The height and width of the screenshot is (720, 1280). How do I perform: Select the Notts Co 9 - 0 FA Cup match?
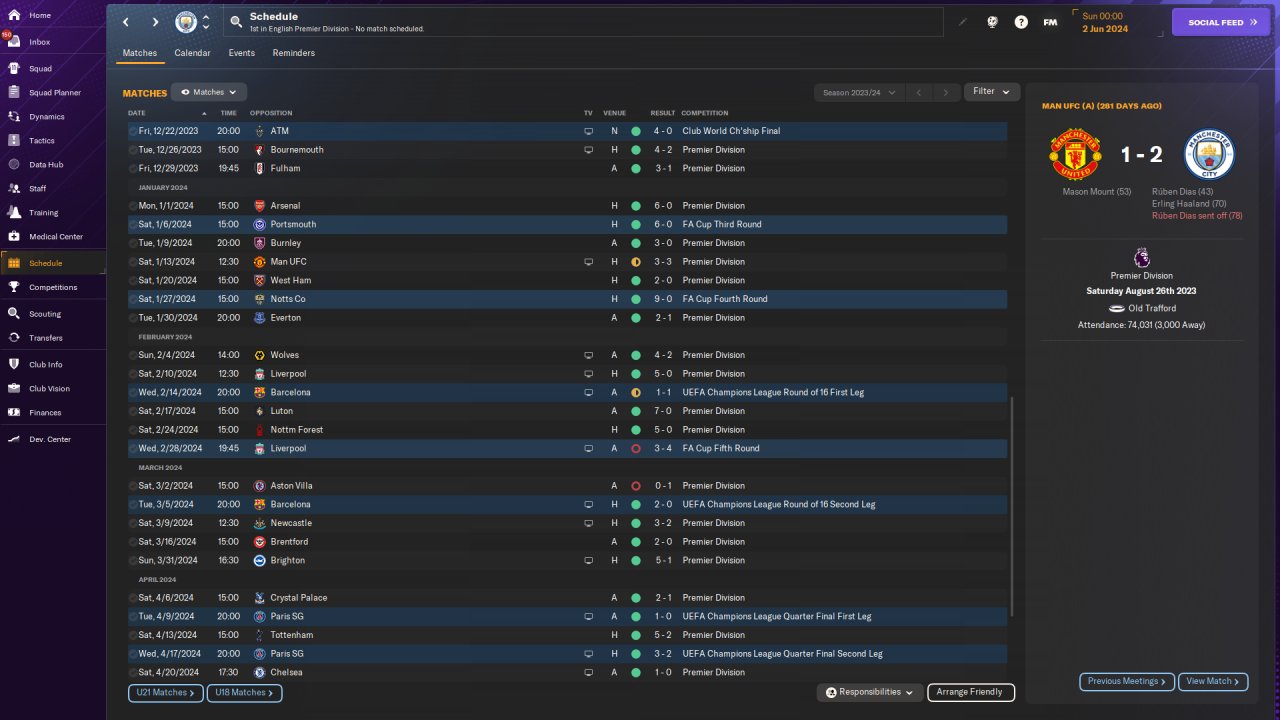(x=567, y=299)
